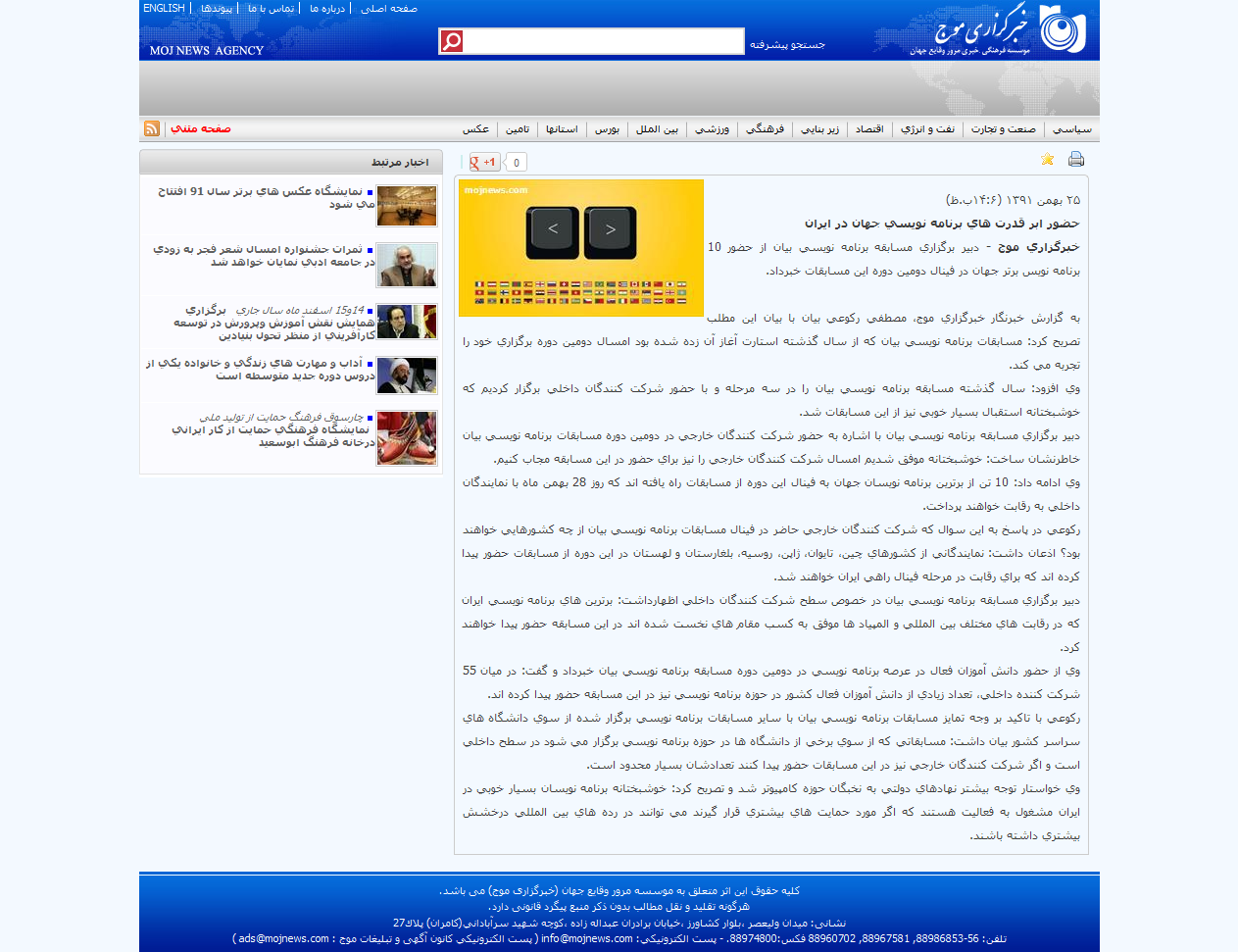Image resolution: width=1238 pixels, height=952 pixels.
Task: Open the سیاسی menu section
Action: click(1072, 129)
